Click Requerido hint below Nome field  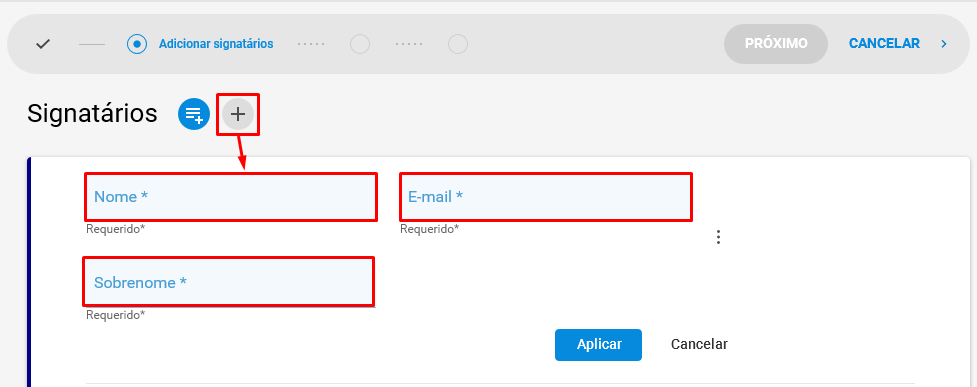pos(115,229)
